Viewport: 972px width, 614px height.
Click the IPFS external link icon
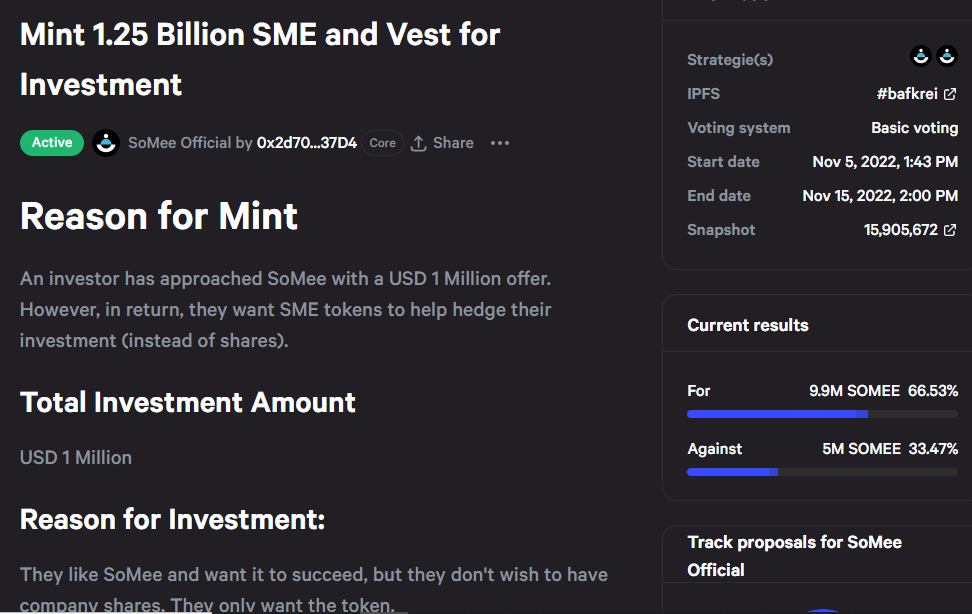[950, 94]
